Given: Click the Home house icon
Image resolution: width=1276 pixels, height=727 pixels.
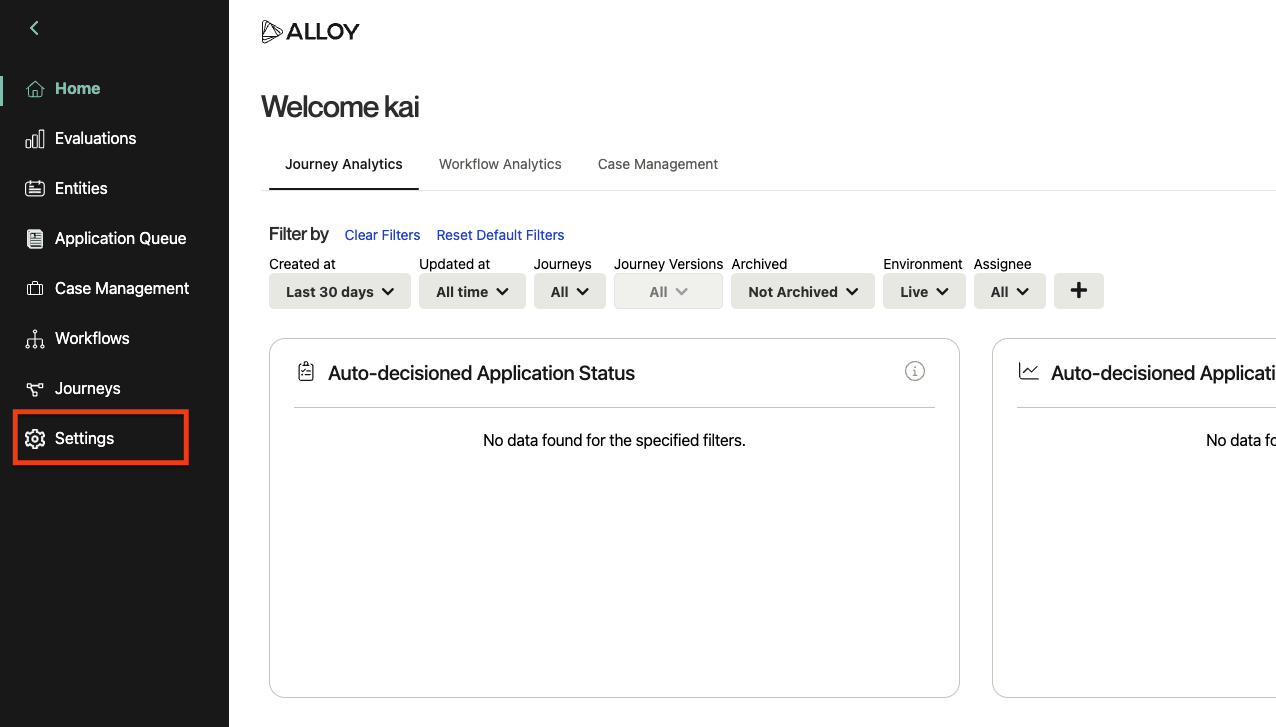Looking at the screenshot, I should (x=35, y=89).
